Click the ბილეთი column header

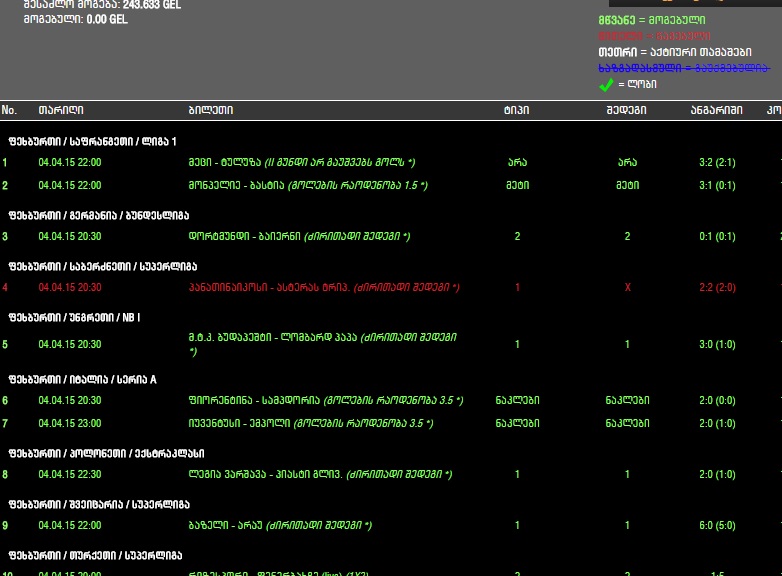(x=211, y=110)
